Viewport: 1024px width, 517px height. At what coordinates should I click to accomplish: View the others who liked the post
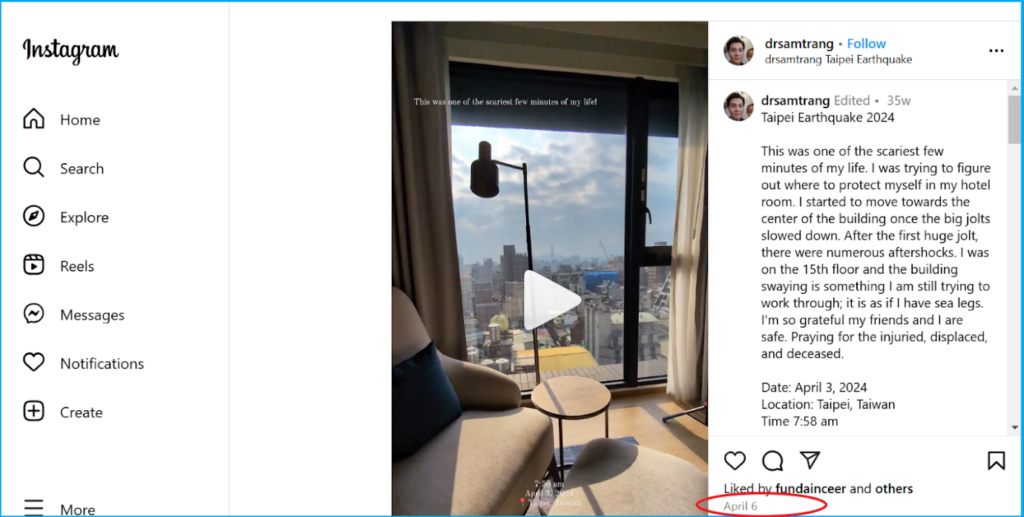894,488
